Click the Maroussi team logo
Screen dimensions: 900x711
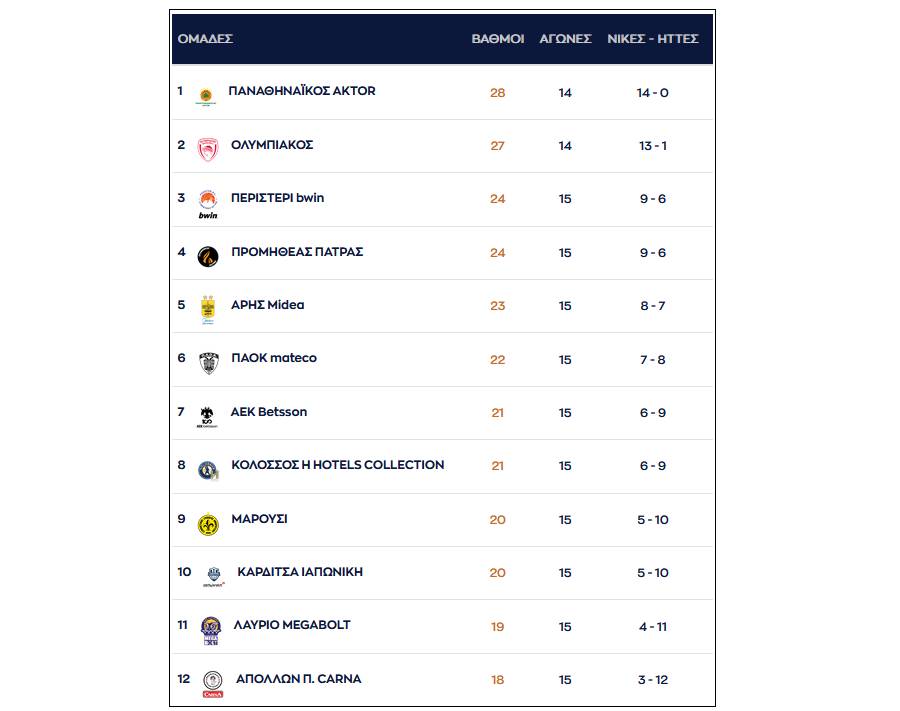click(208, 524)
